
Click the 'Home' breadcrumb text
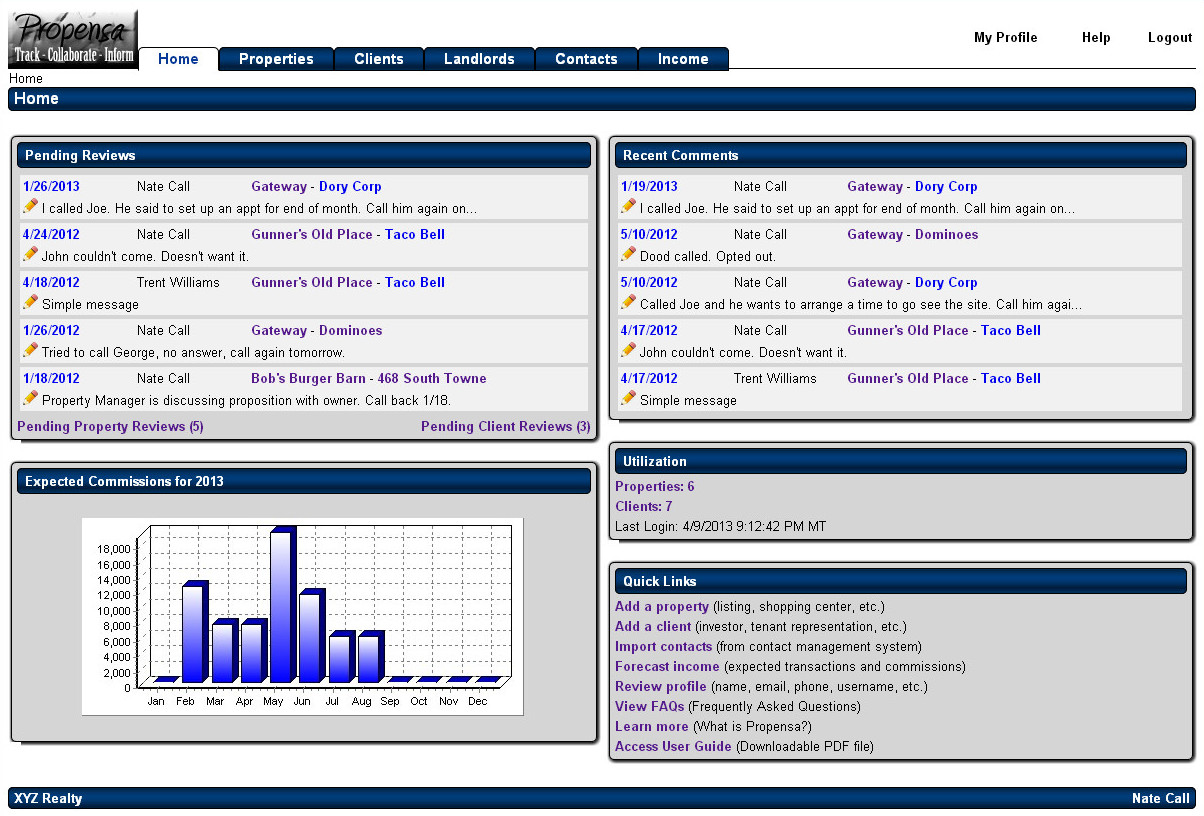26,79
